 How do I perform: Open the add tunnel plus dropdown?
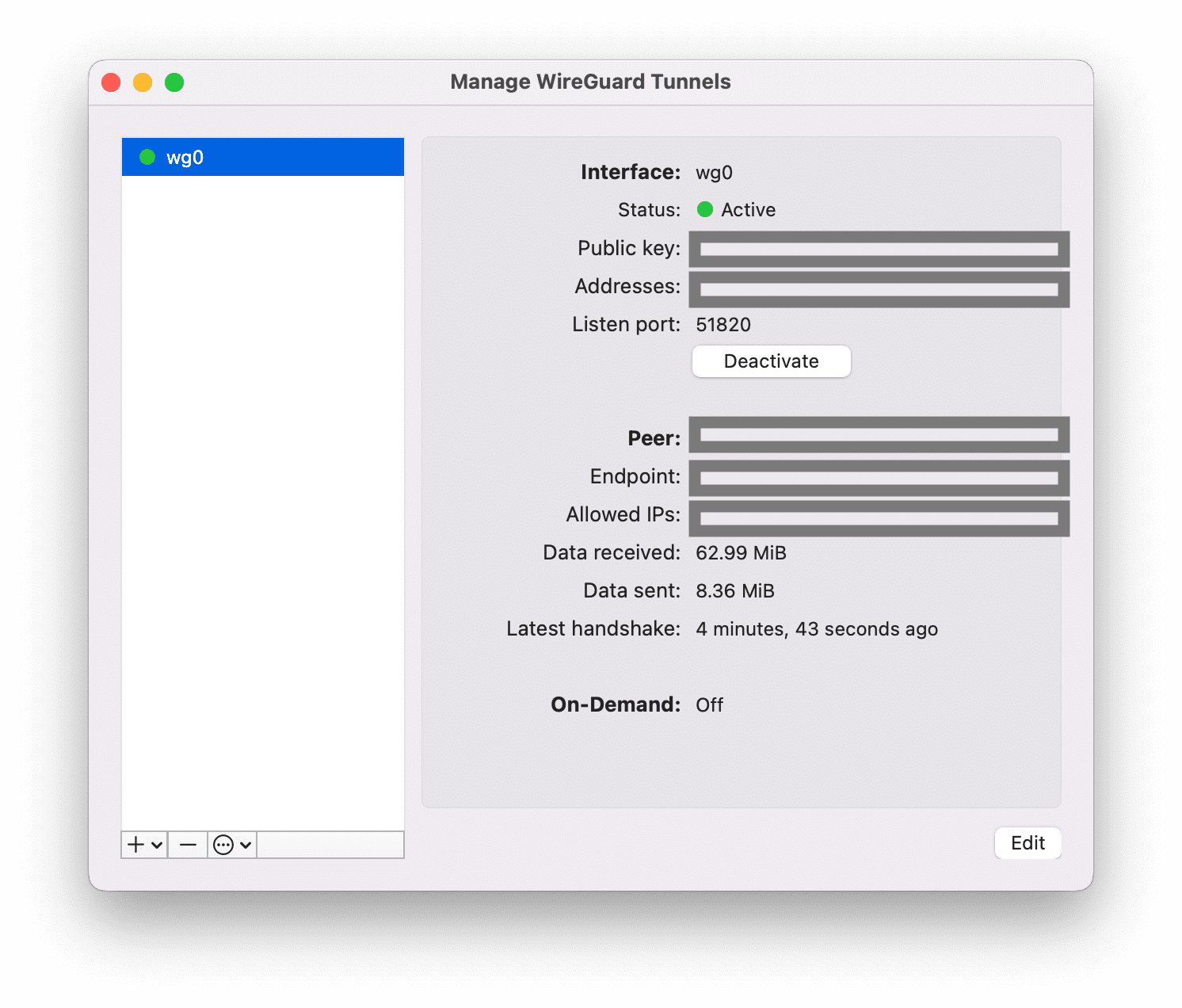[145, 845]
